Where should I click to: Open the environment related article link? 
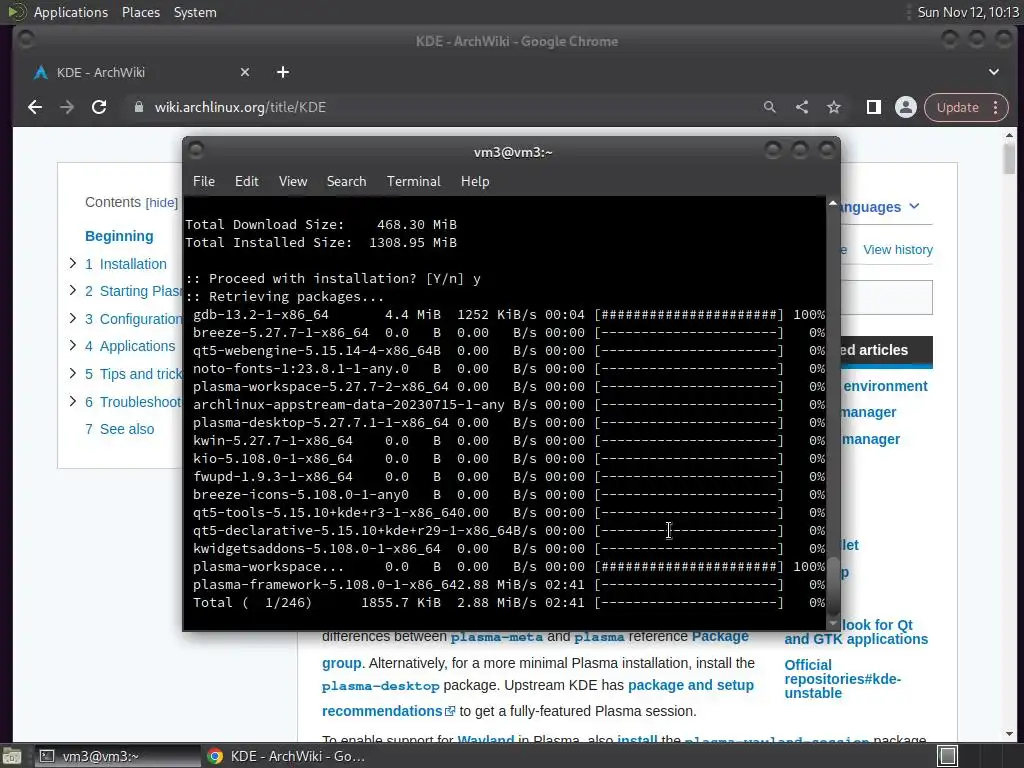(x=885, y=386)
